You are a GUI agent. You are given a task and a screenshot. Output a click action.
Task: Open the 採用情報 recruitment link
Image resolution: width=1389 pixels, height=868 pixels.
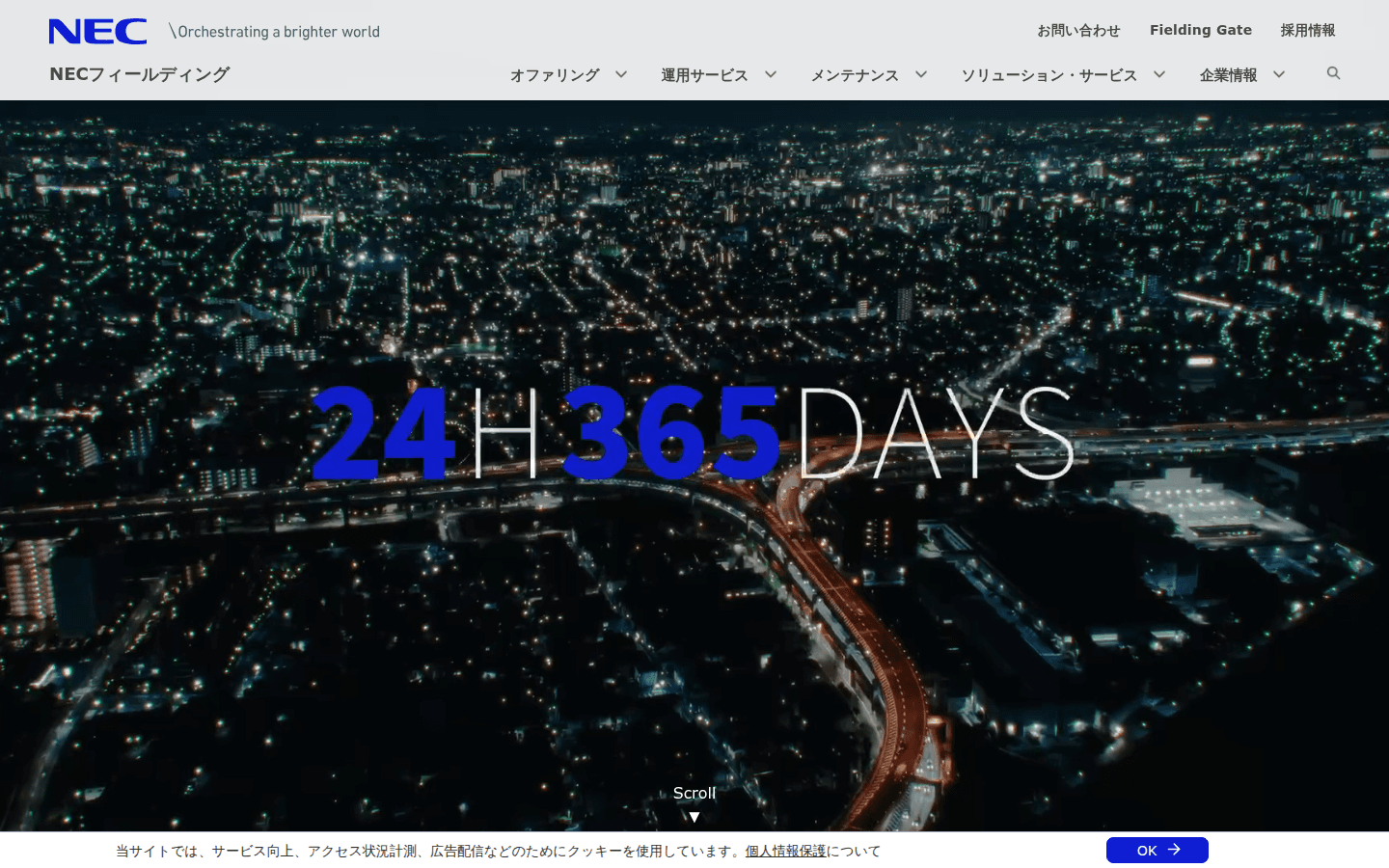coord(1308,31)
